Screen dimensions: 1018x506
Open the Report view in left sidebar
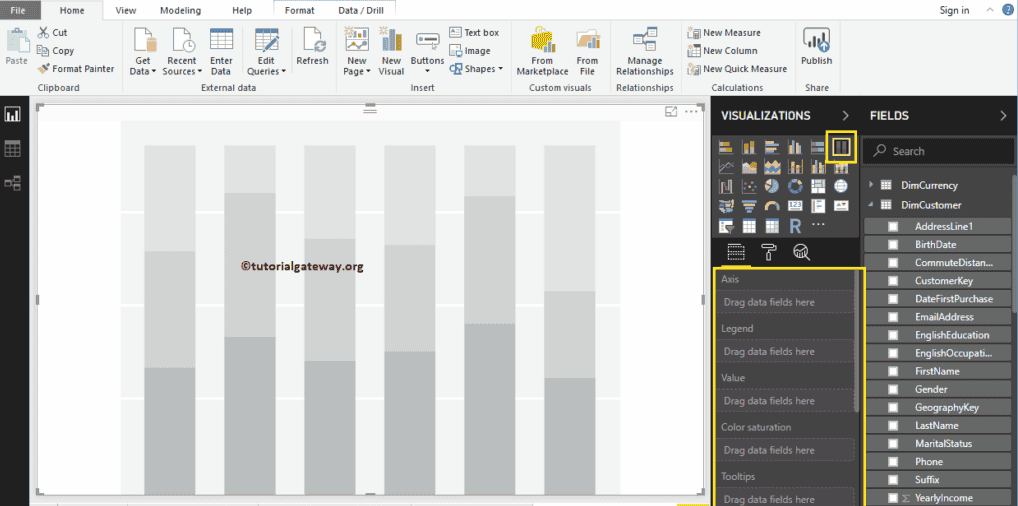tap(12, 115)
